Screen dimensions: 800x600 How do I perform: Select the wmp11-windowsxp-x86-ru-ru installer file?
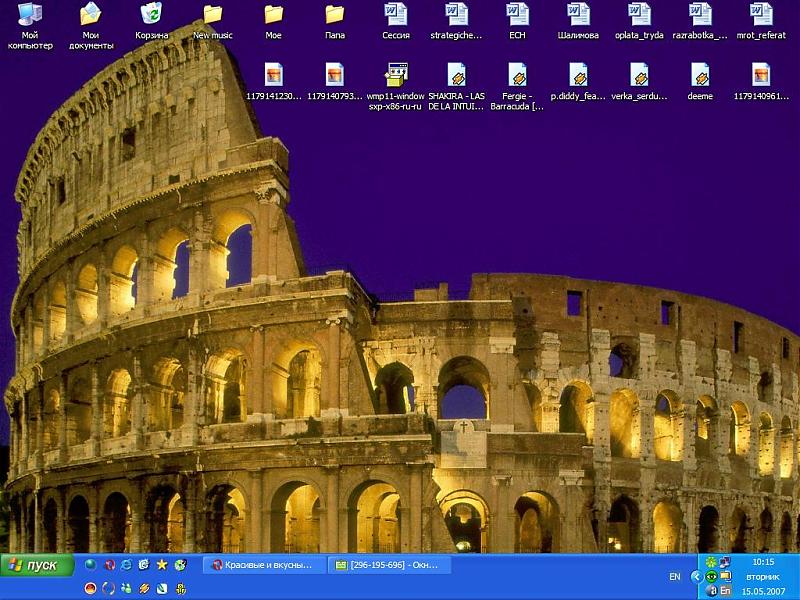click(396, 76)
